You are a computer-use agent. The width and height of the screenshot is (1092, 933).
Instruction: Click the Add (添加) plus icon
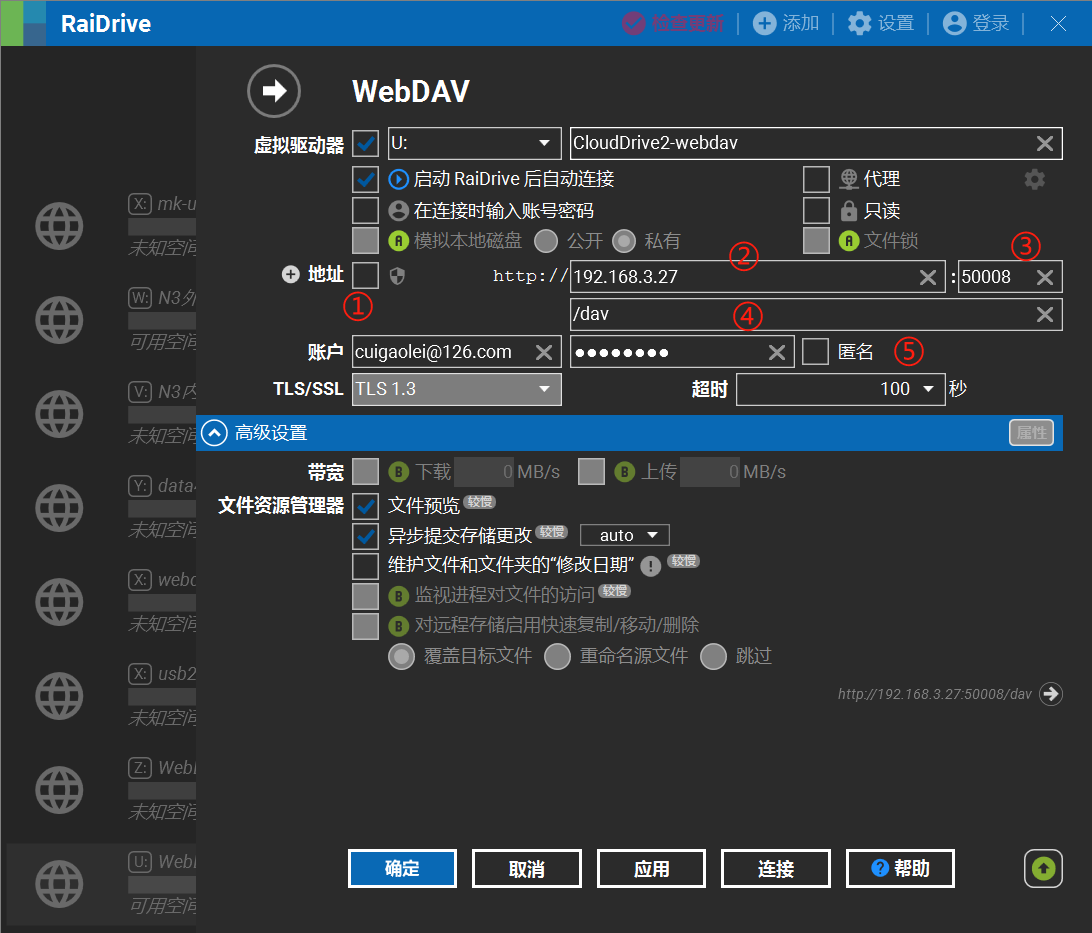point(764,23)
